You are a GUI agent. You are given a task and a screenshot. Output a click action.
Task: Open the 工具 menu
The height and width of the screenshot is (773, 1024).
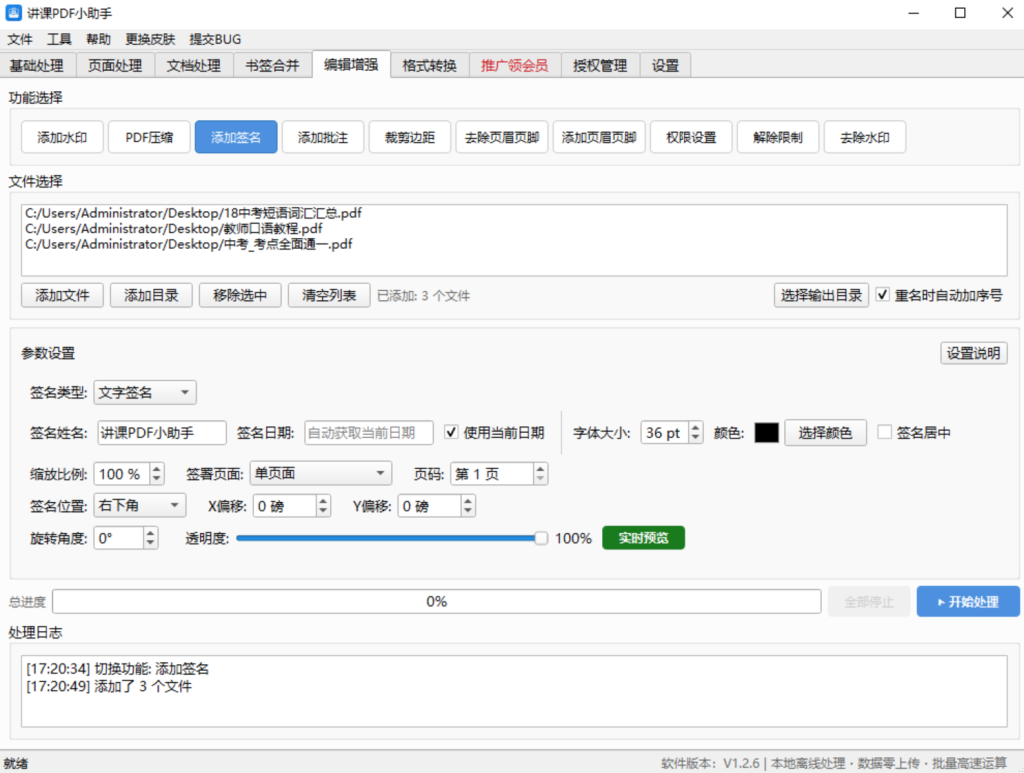(x=59, y=39)
